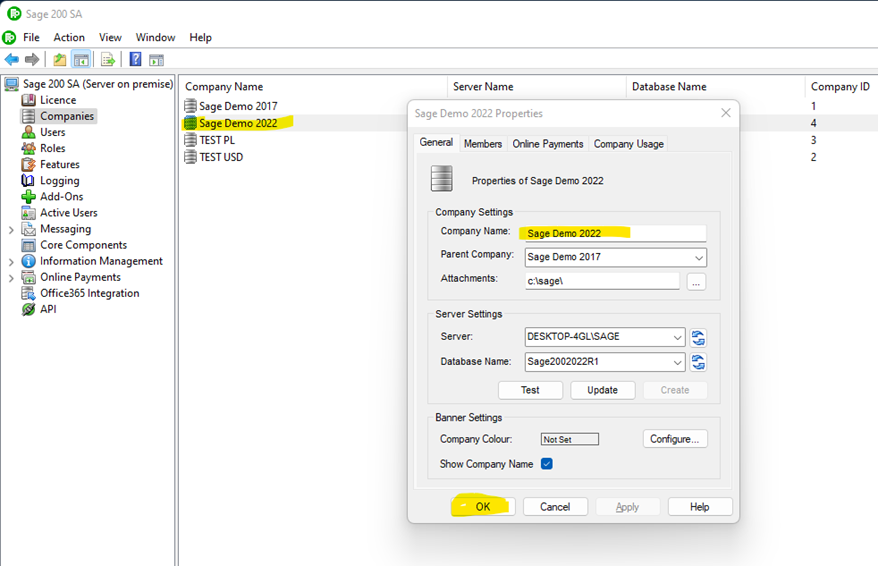Click the Company Colour Not Set swatch
The height and width of the screenshot is (566, 878).
569,439
